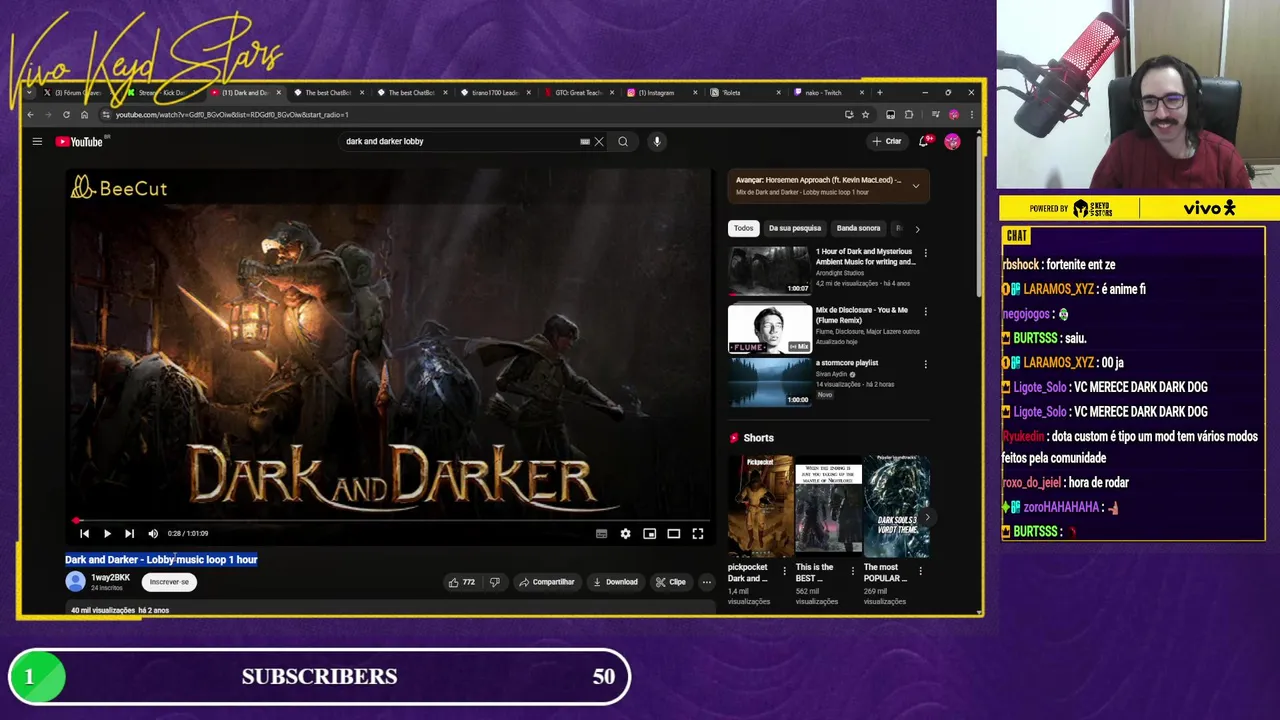
Task: Create a Clipe from the video
Action: (671, 582)
